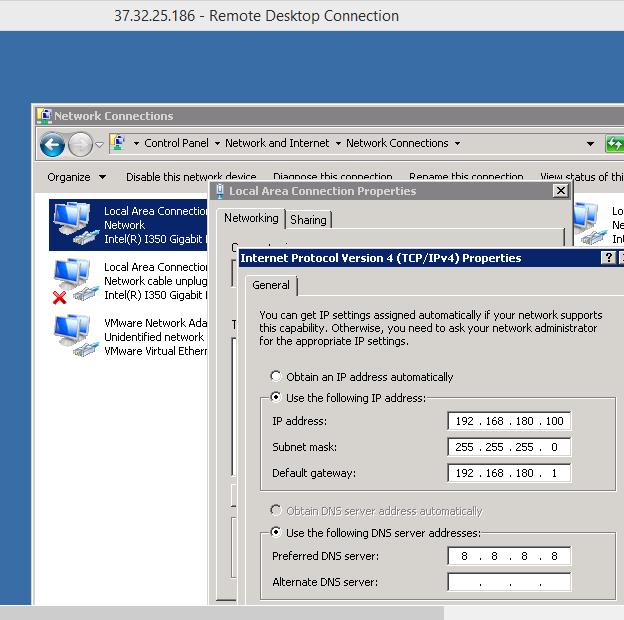This screenshot has width=624, height=620.
Task: Click the refresh icon beside the address bar
Action: coord(615,144)
